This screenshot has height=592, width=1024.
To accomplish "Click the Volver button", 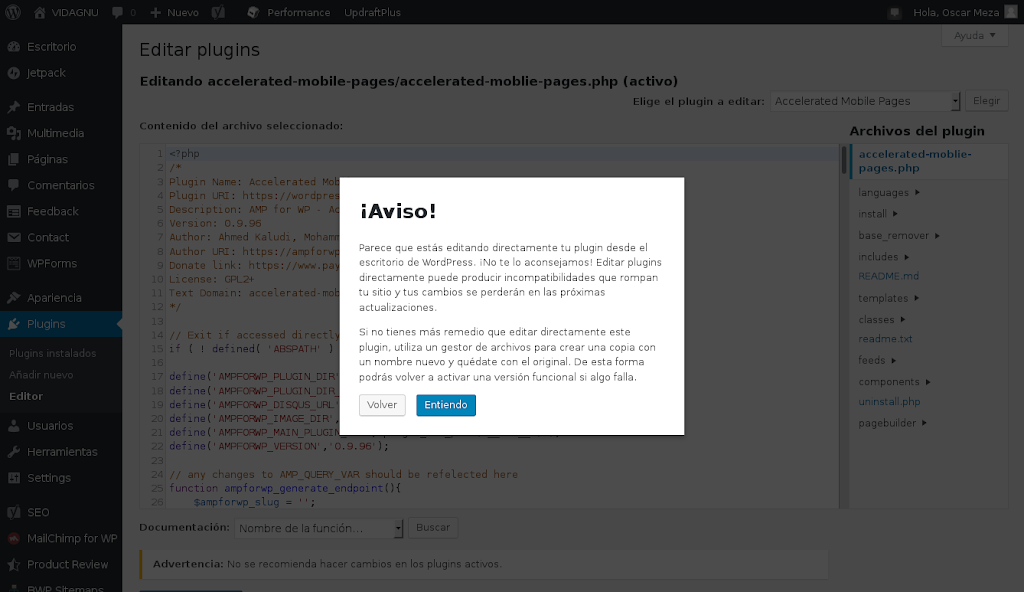I will 382,405.
